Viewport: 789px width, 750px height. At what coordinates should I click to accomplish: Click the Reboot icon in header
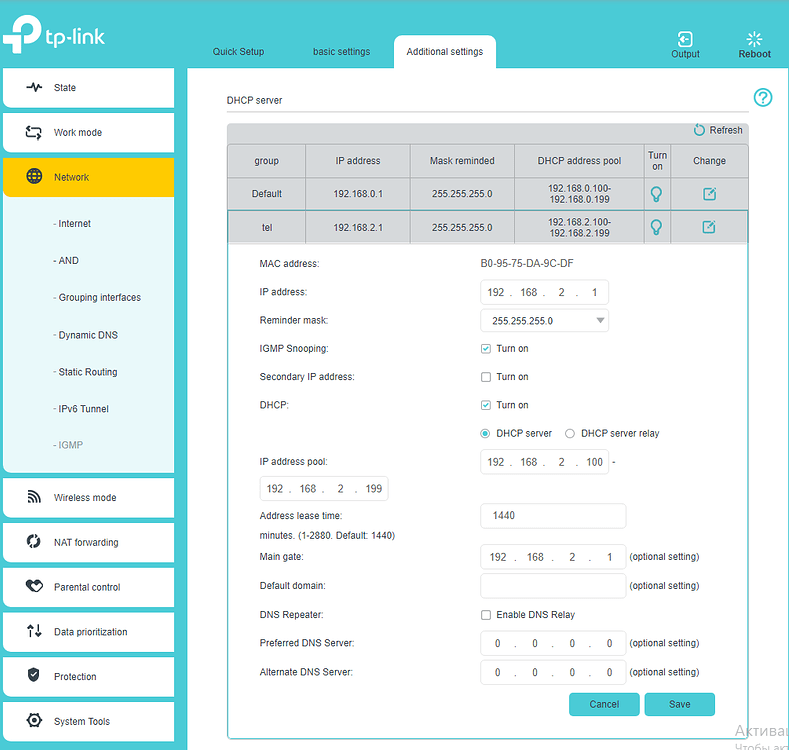(754, 39)
